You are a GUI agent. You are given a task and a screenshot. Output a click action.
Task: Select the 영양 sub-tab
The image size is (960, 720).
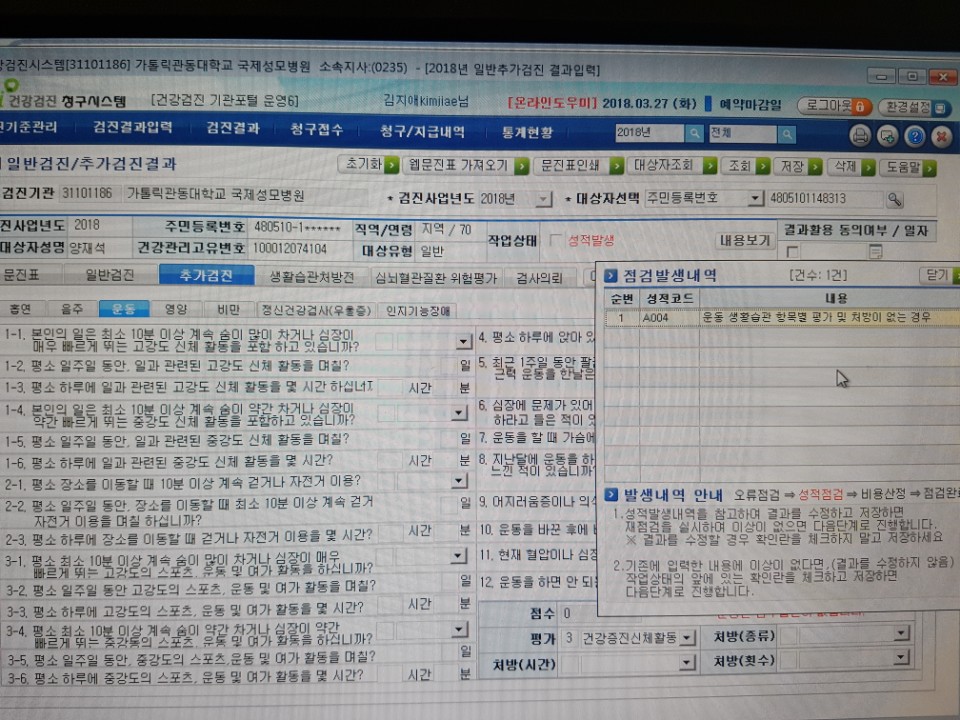pyautogui.click(x=176, y=309)
